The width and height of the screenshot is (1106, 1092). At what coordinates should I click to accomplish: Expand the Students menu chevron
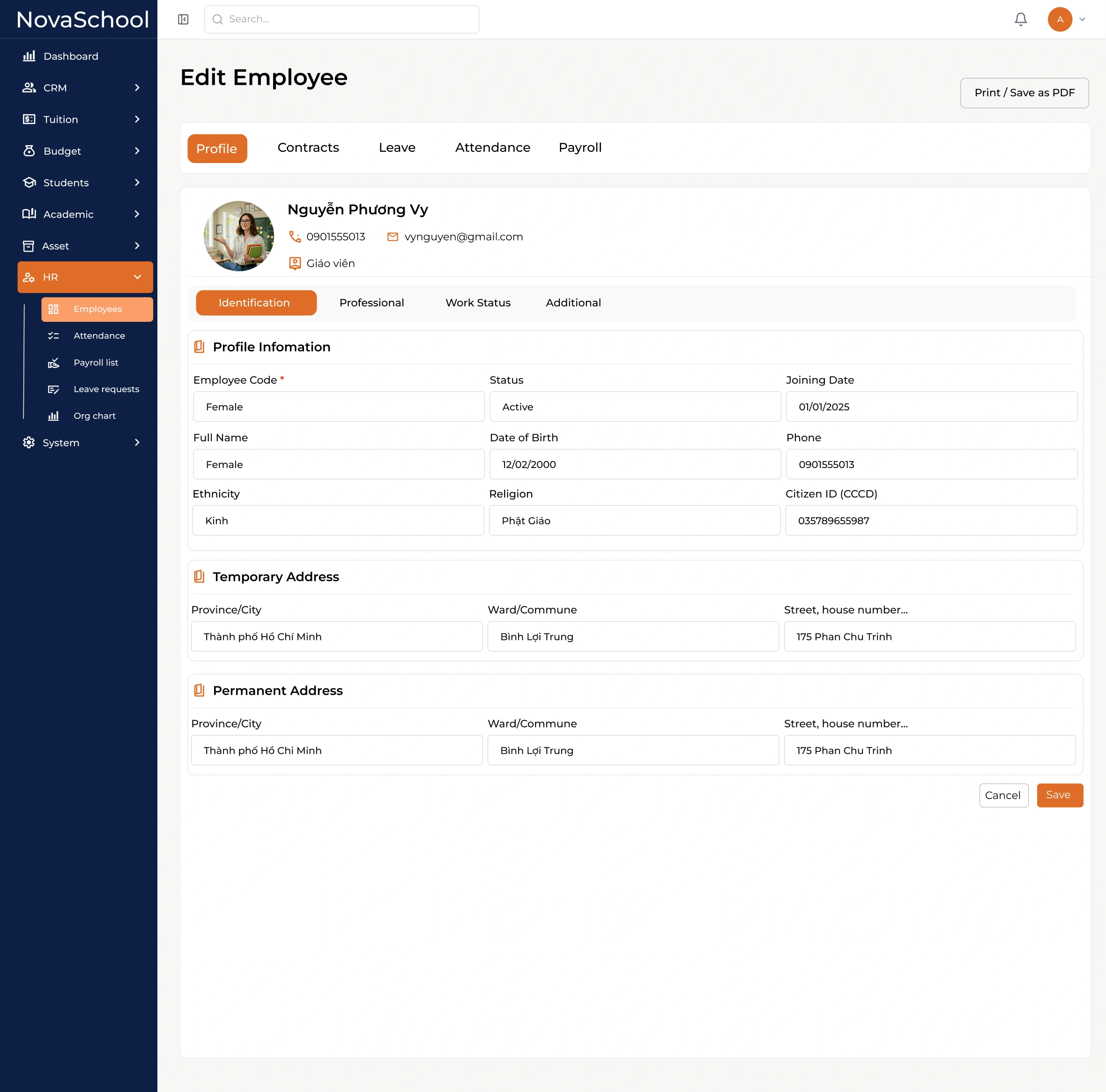[137, 182]
